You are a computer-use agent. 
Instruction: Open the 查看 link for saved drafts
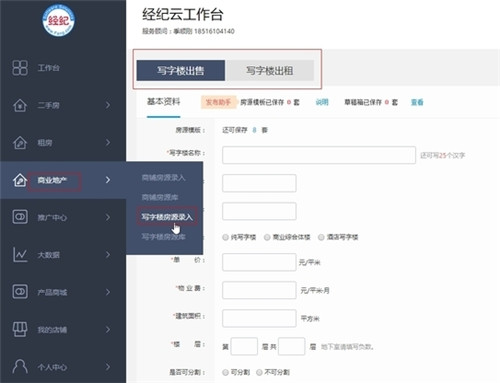(x=417, y=102)
